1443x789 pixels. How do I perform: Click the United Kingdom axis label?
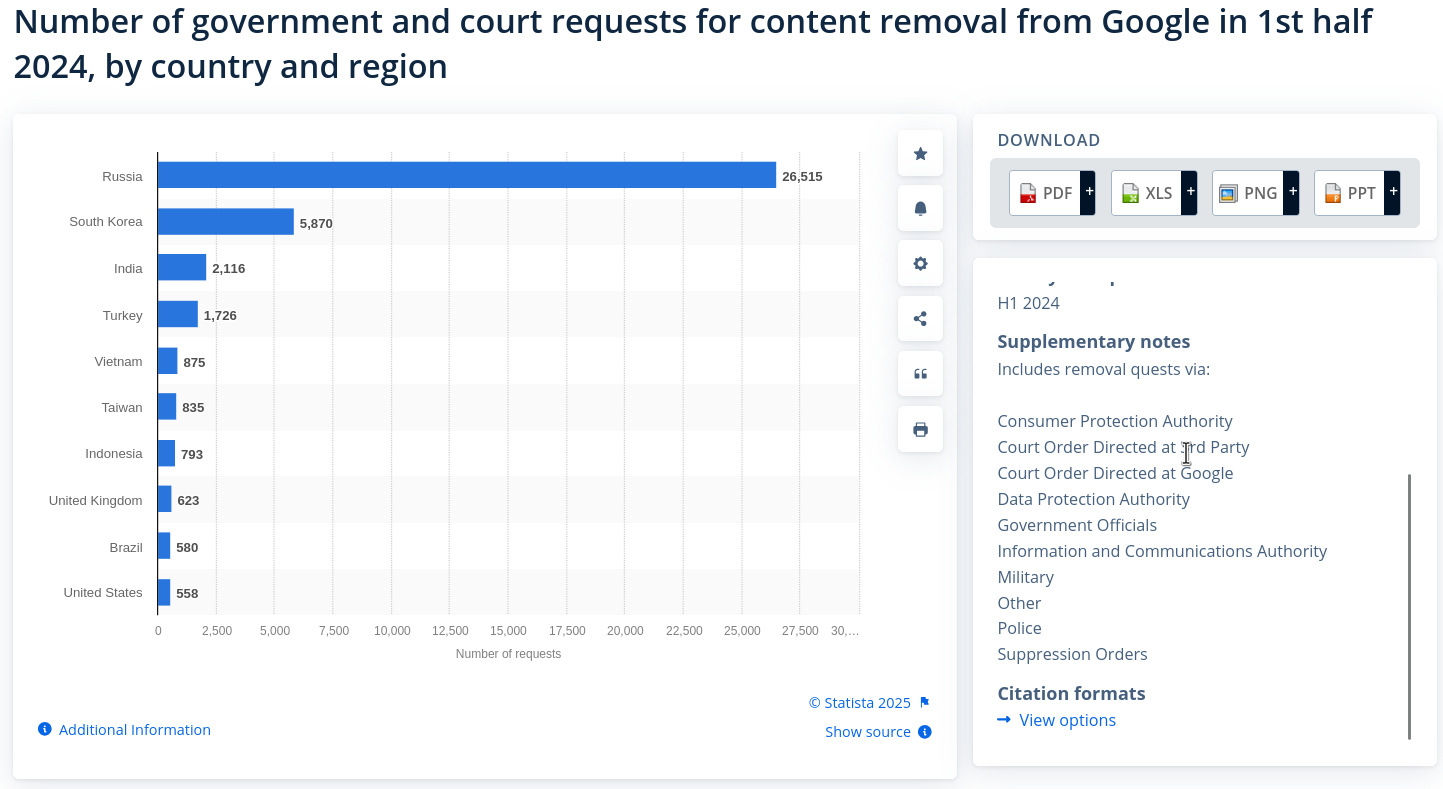[96, 500]
